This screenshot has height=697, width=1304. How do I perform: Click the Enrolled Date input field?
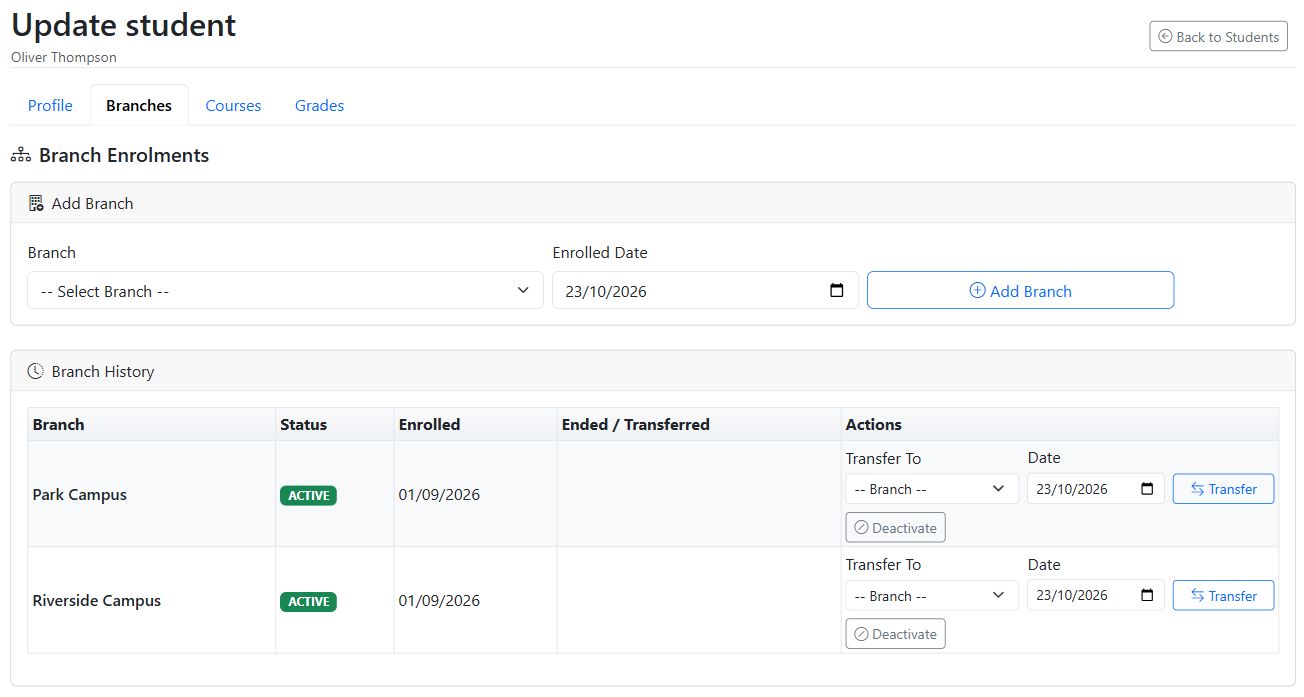pyautogui.click(x=705, y=290)
